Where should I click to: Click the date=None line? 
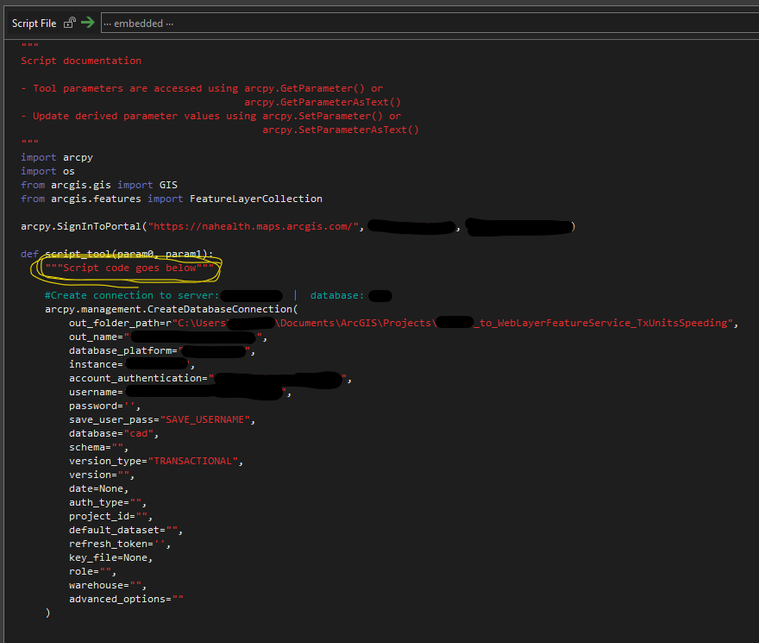pos(99,489)
